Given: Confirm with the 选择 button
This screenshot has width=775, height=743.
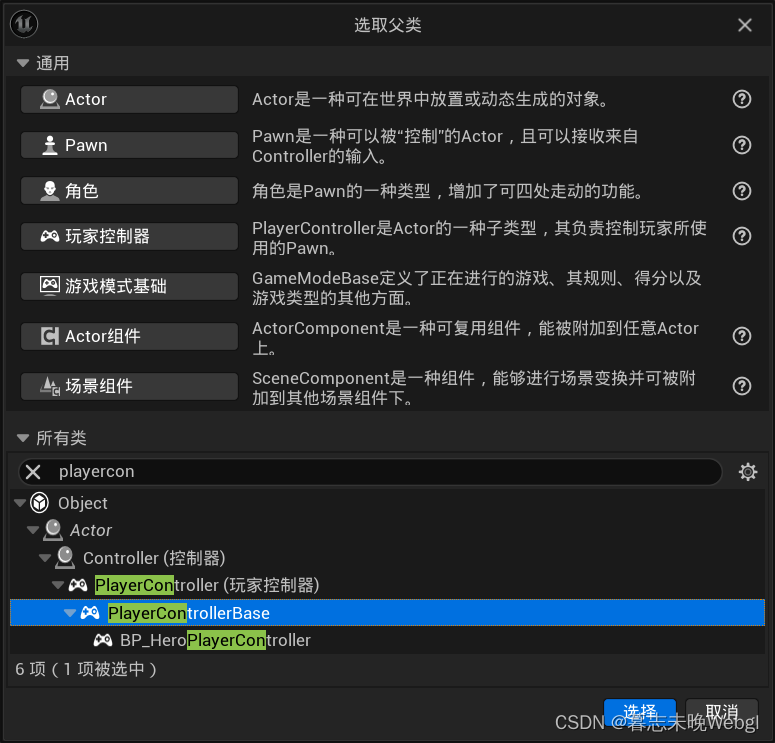Looking at the screenshot, I should tap(640, 712).
